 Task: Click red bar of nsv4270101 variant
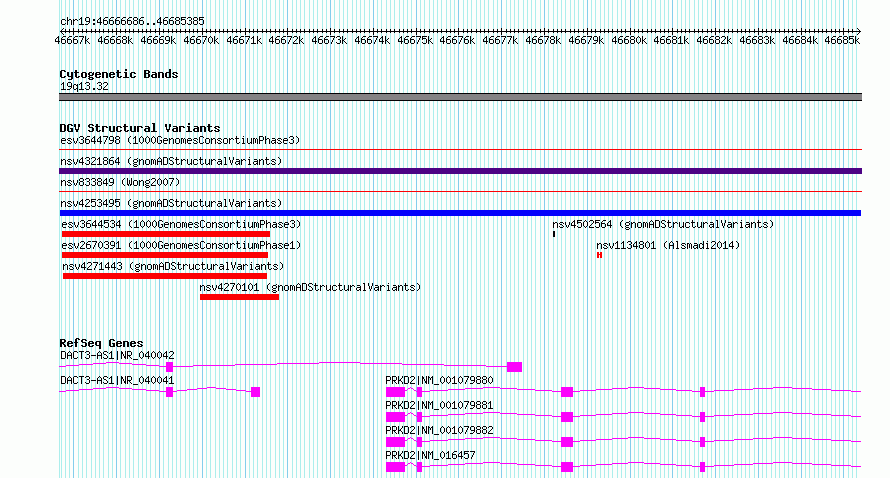tap(239, 297)
